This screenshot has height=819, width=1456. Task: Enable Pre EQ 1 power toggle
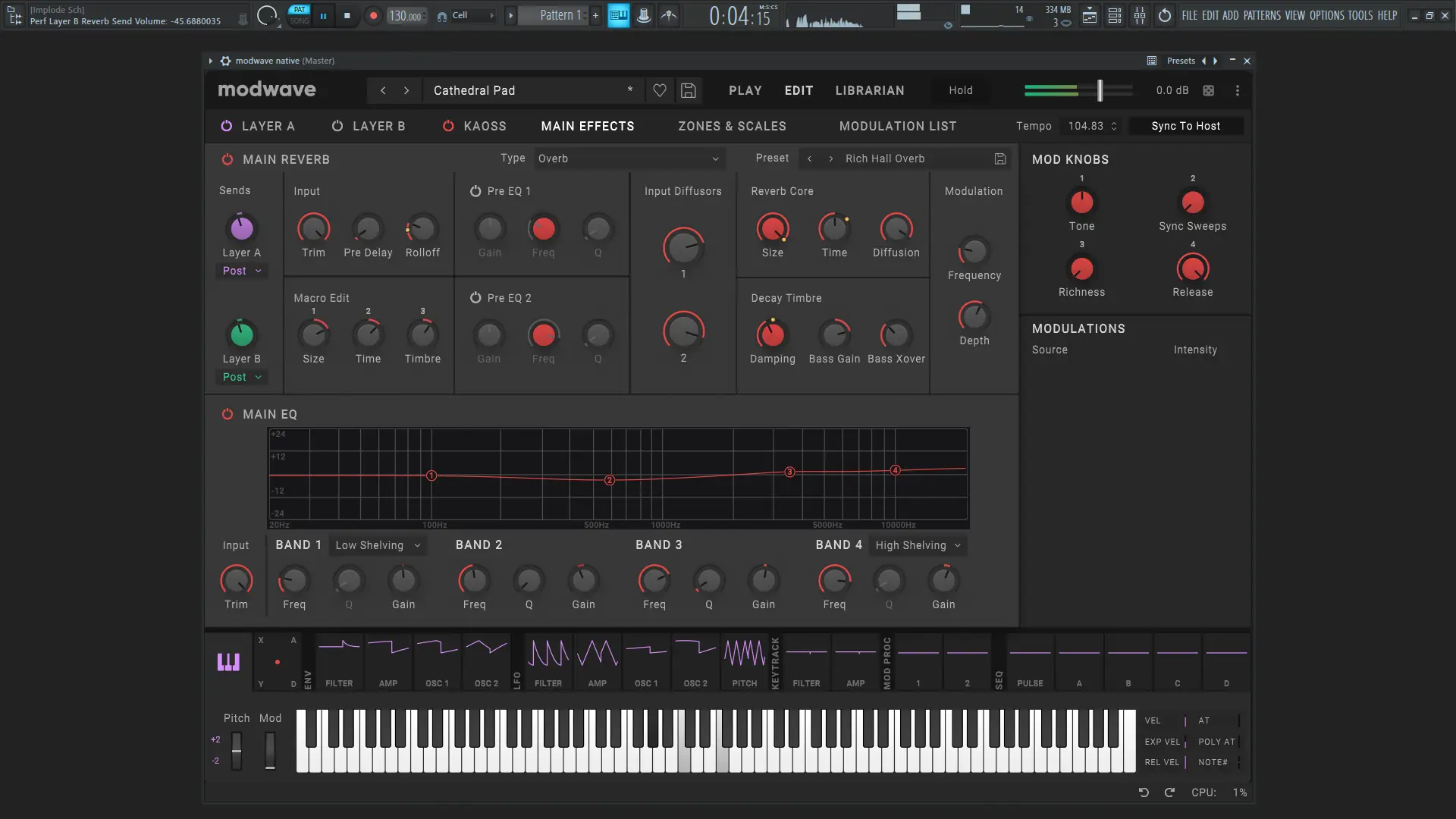475,191
